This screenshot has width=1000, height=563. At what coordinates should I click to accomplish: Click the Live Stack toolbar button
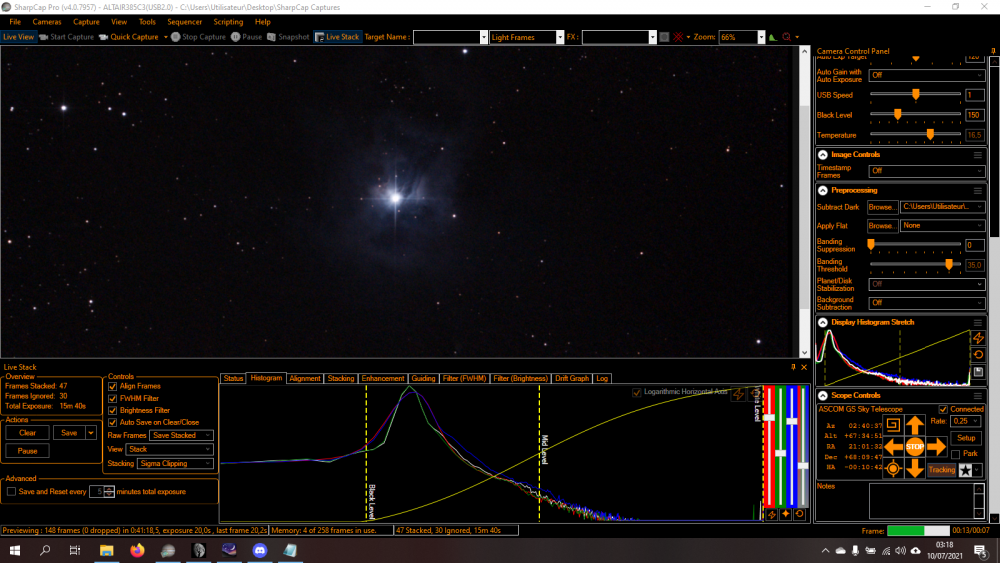pos(337,37)
